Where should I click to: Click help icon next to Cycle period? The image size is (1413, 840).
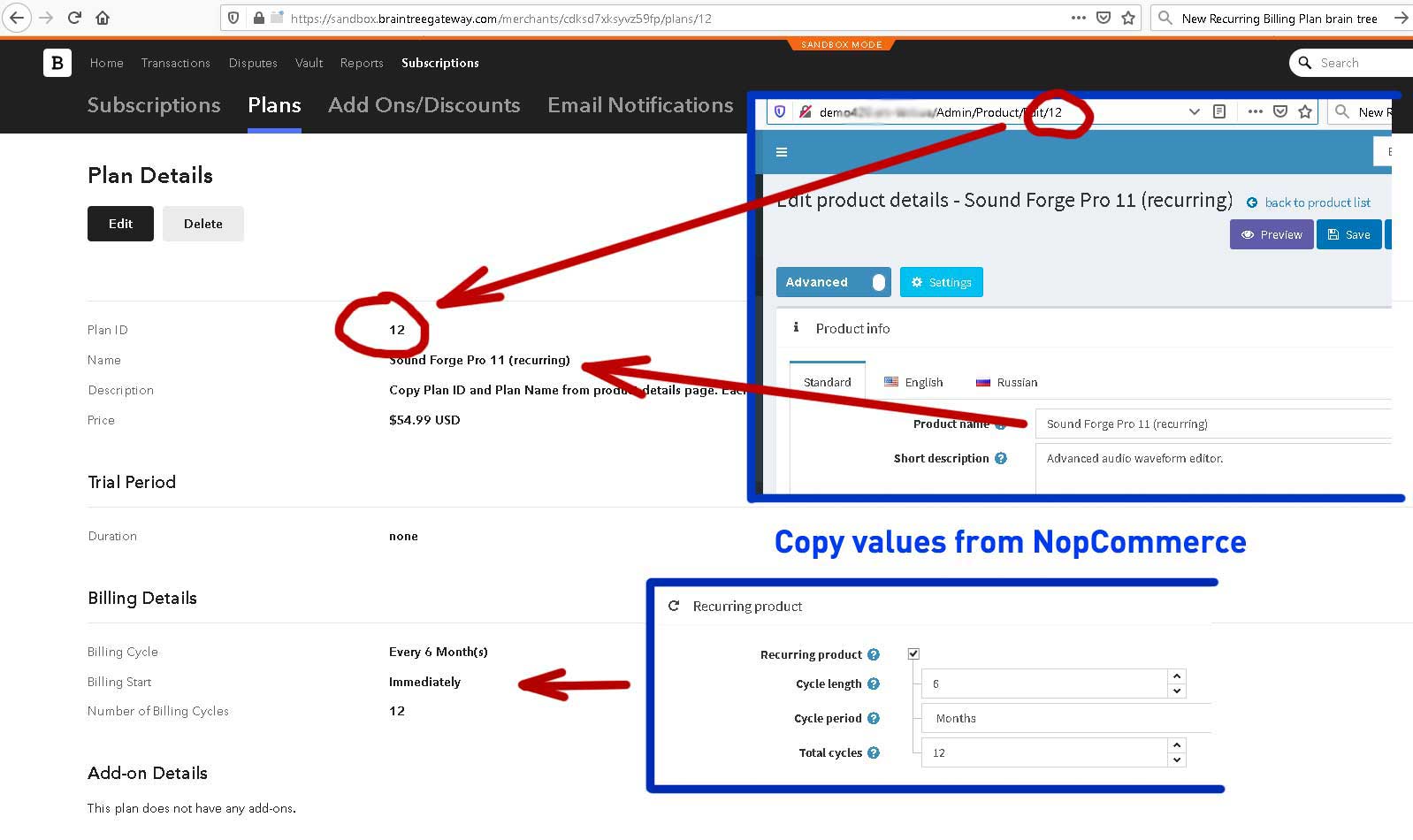pyautogui.click(x=874, y=718)
